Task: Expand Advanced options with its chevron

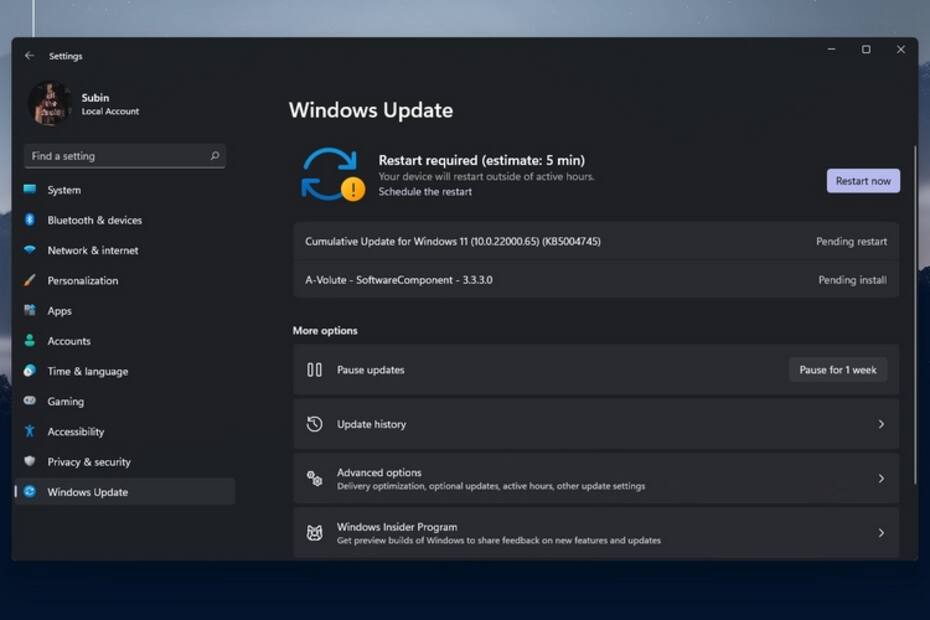Action: (x=881, y=478)
